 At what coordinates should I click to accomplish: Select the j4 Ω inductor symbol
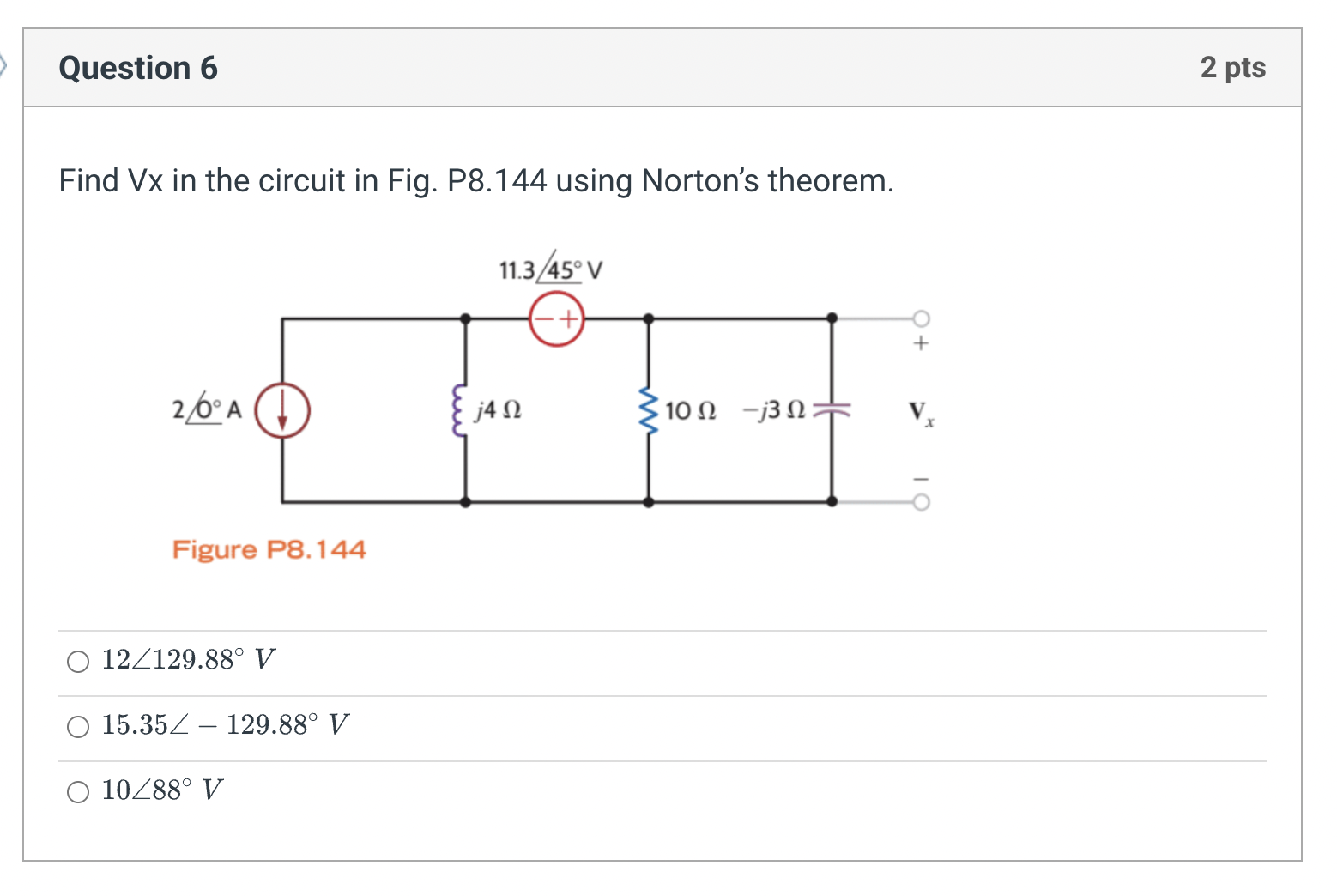[x=456, y=411]
